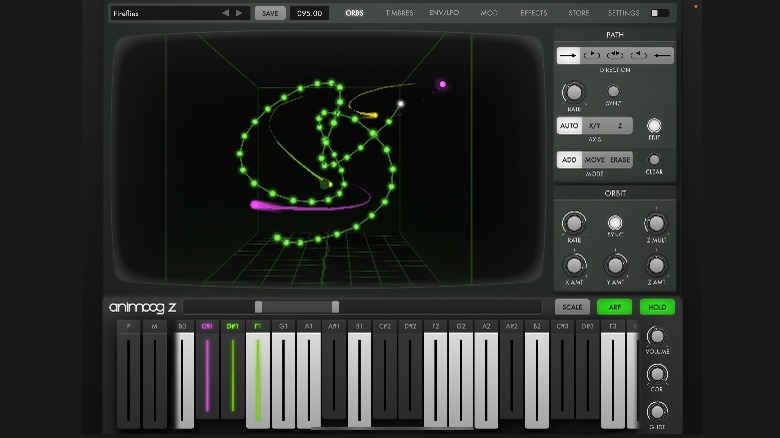Toggle Path SYNC button
Screen dimensions: 780x438
613,91
